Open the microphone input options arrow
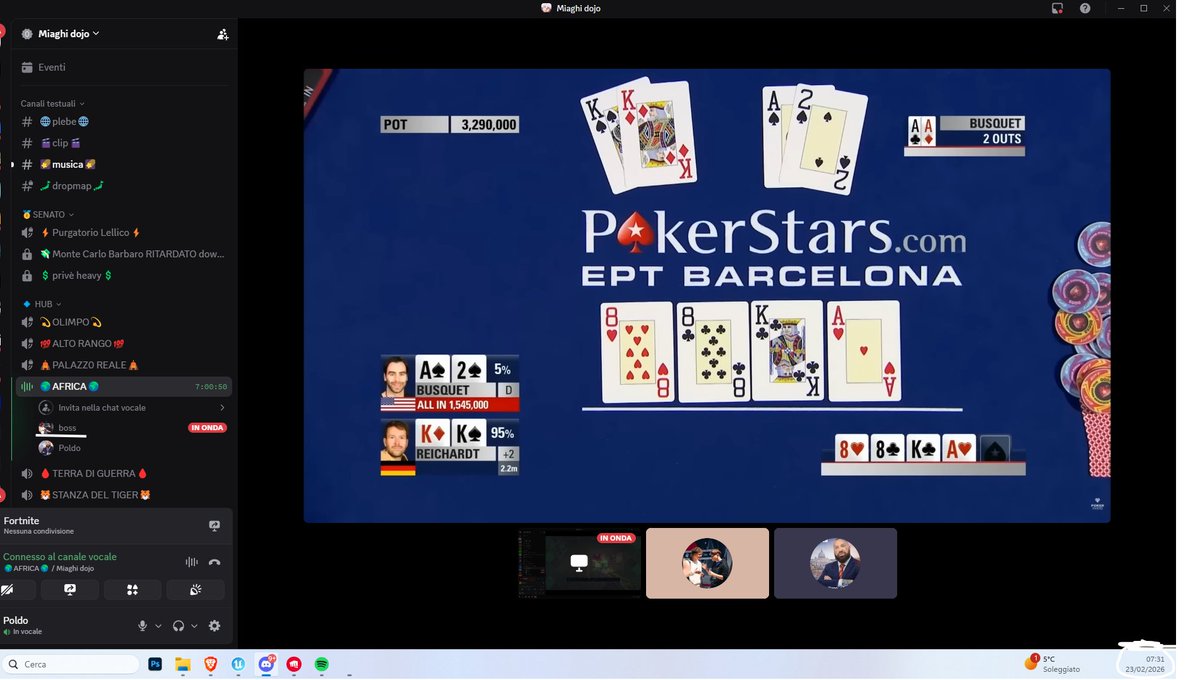 point(158,626)
